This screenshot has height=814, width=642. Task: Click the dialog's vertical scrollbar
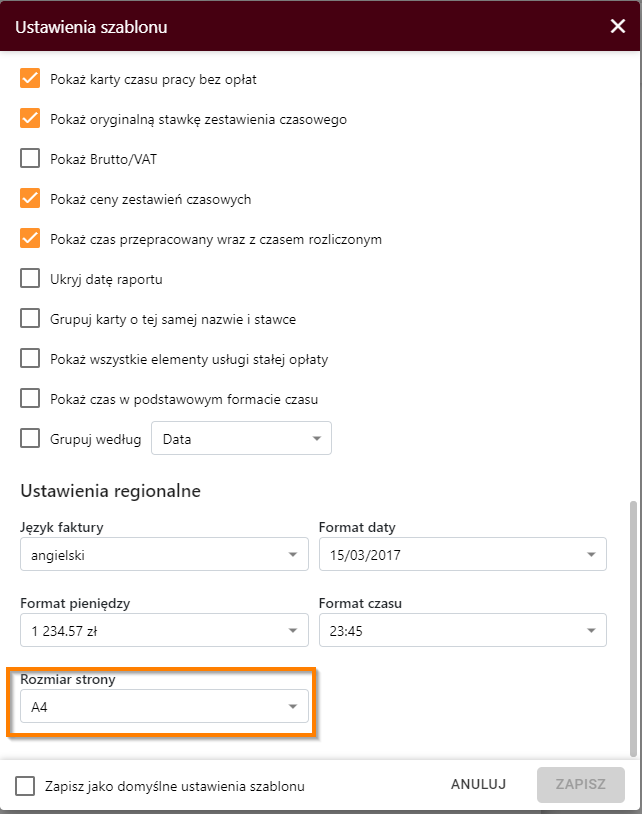[633, 628]
